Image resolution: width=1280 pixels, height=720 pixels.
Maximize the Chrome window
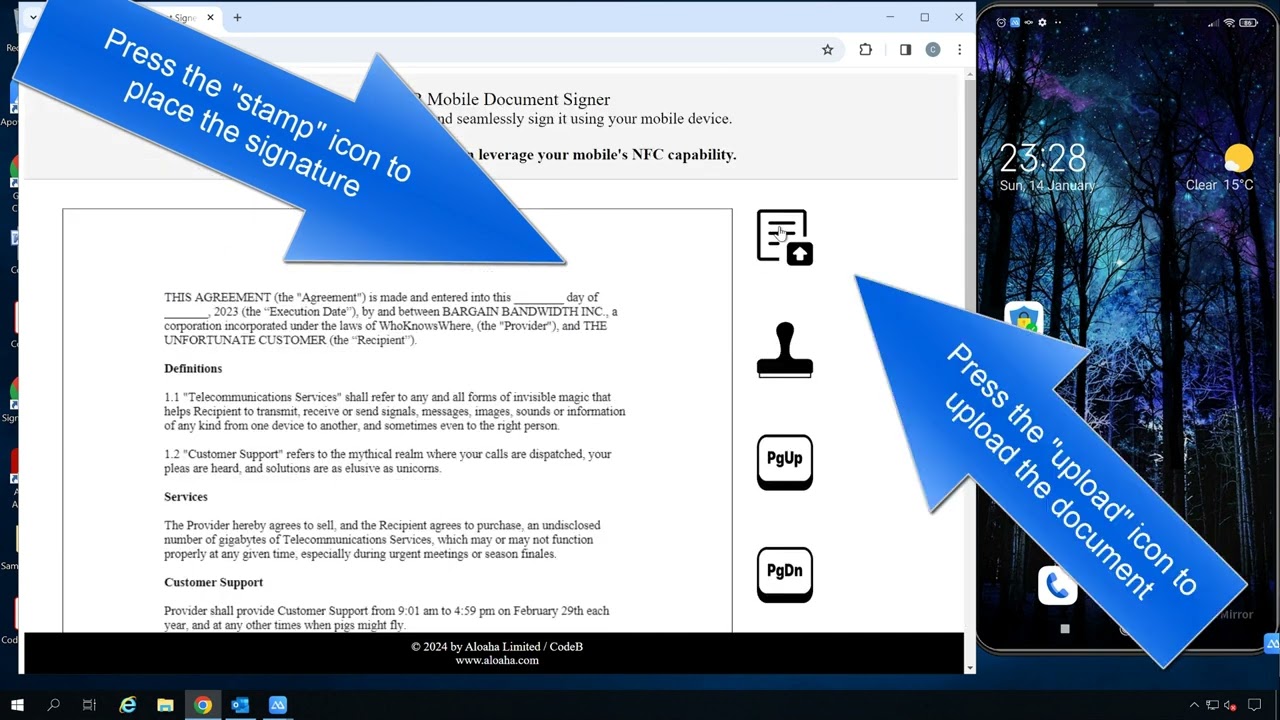(x=925, y=17)
